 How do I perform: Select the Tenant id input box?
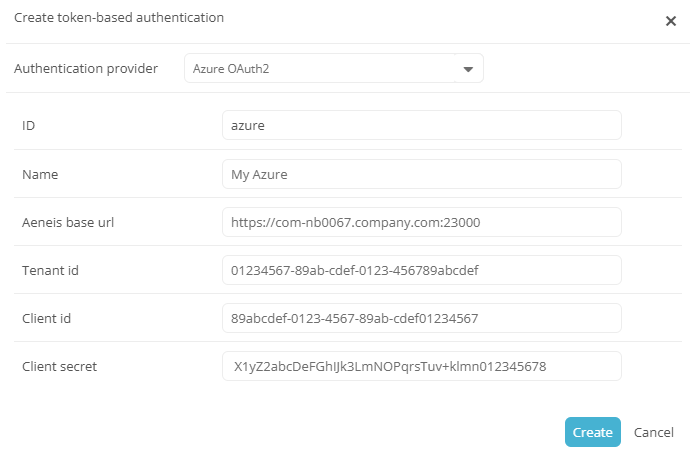tap(421, 270)
